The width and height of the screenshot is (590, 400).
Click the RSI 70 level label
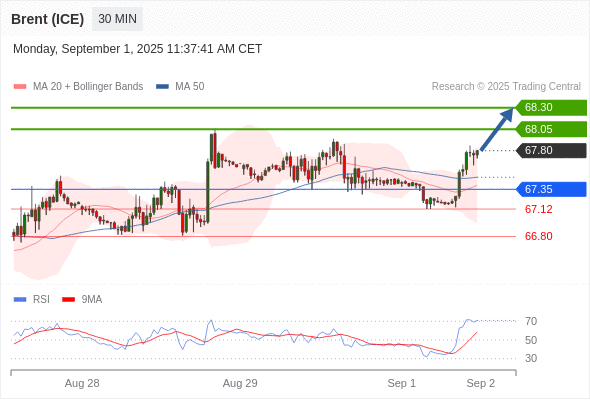click(531, 321)
